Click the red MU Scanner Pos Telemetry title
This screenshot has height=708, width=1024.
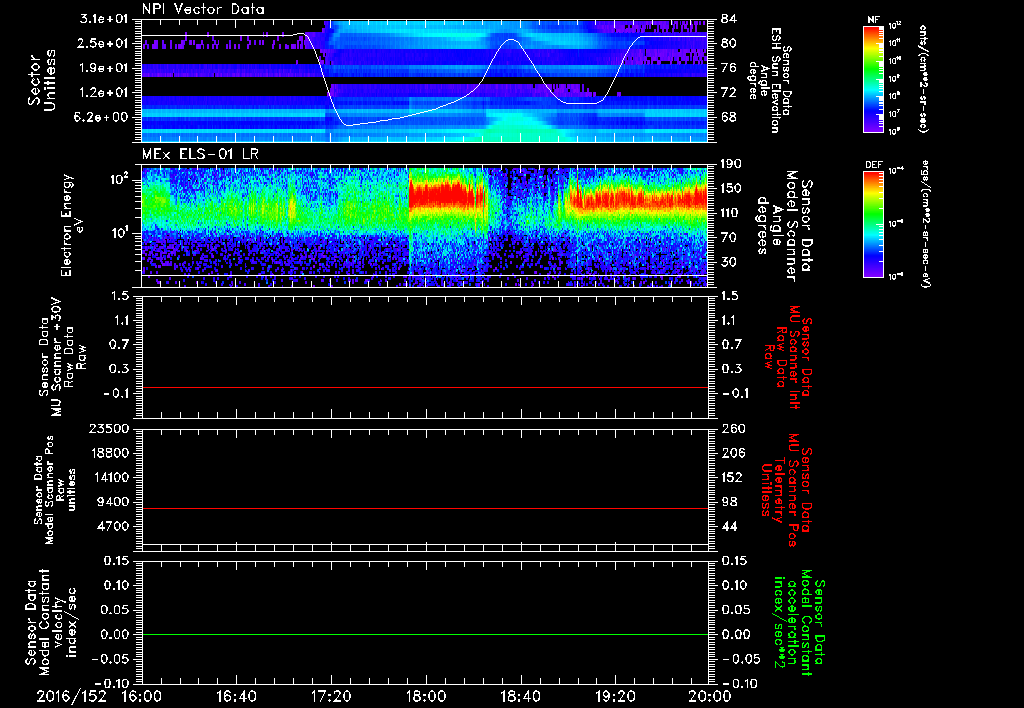[x=786, y=490]
